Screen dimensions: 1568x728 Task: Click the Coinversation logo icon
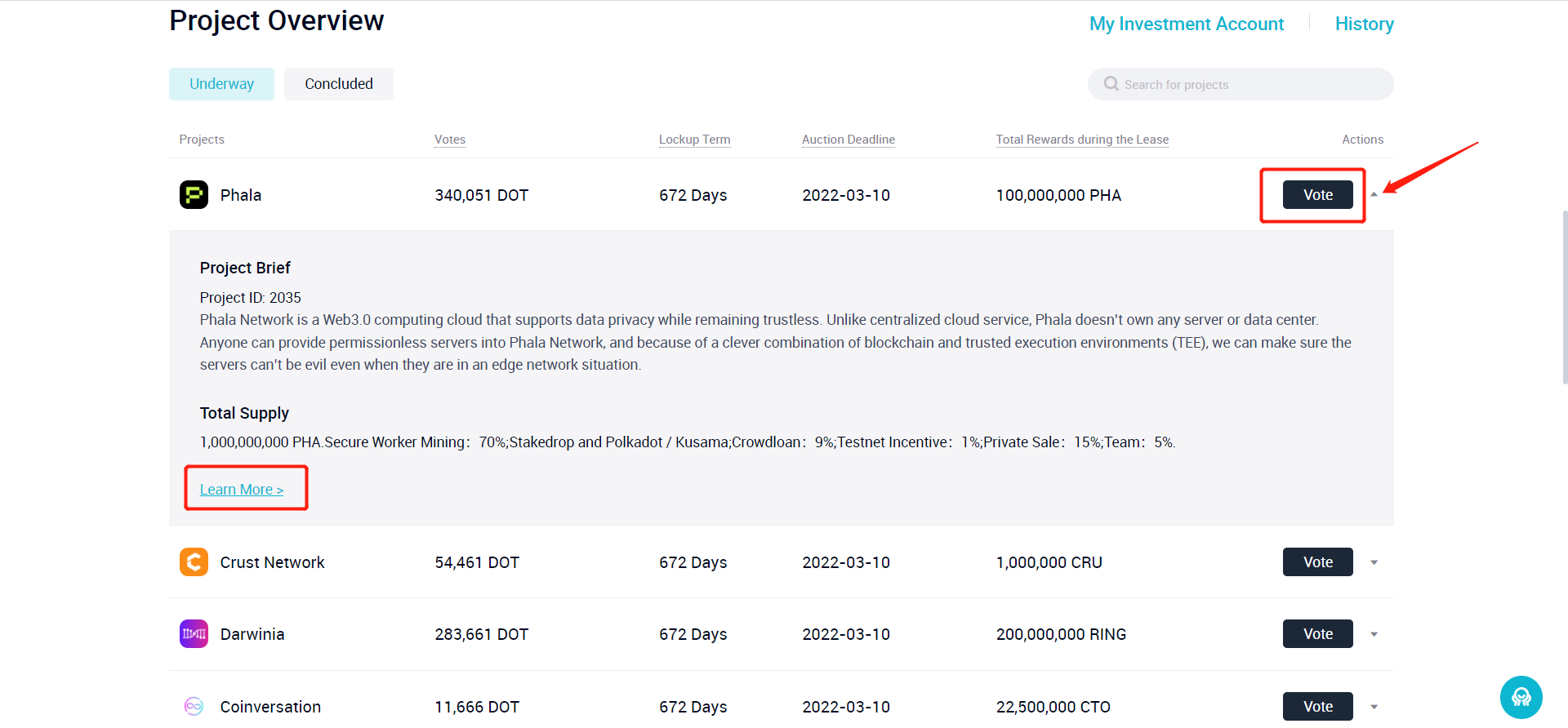pos(194,707)
